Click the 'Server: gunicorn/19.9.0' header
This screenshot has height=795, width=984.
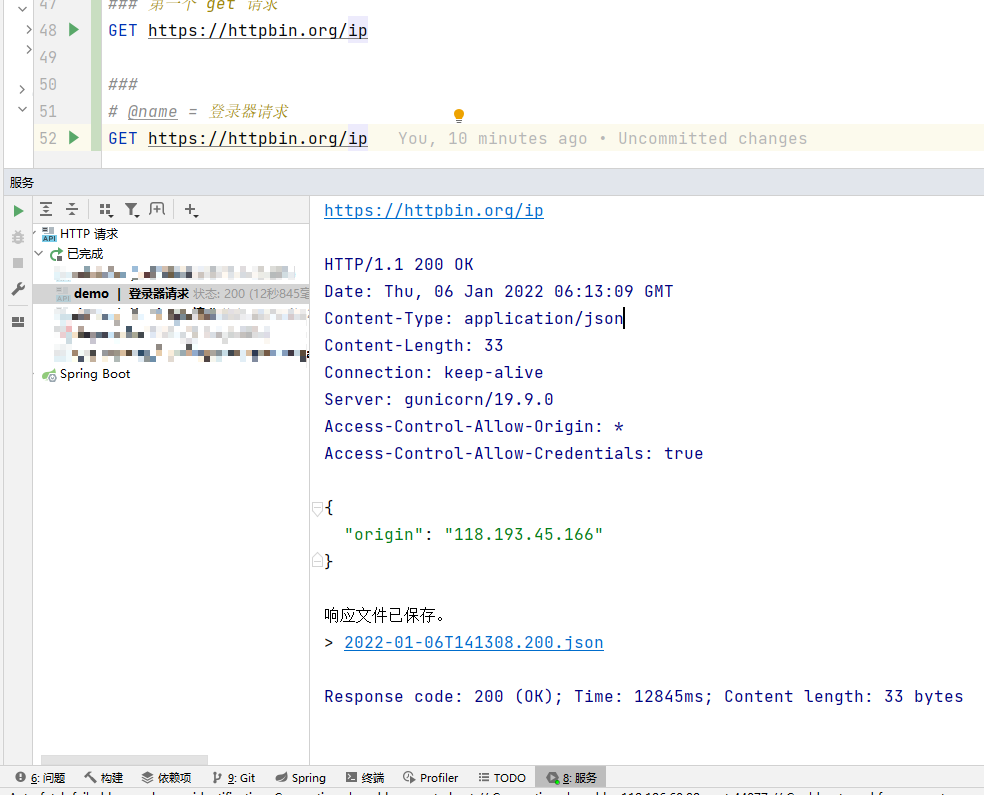(x=439, y=399)
